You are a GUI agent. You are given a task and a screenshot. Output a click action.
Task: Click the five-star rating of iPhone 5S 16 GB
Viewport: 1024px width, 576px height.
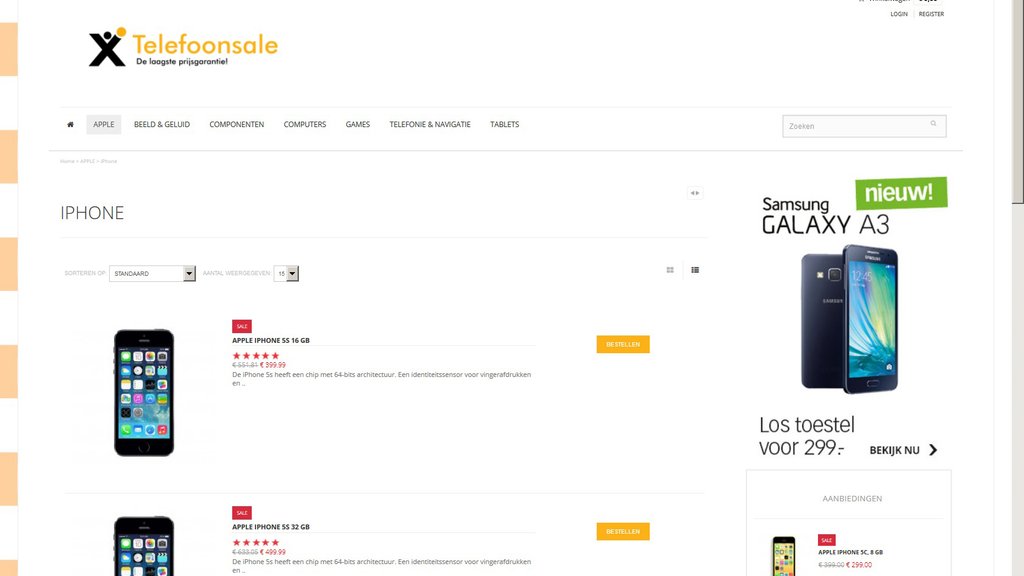[256, 356]
